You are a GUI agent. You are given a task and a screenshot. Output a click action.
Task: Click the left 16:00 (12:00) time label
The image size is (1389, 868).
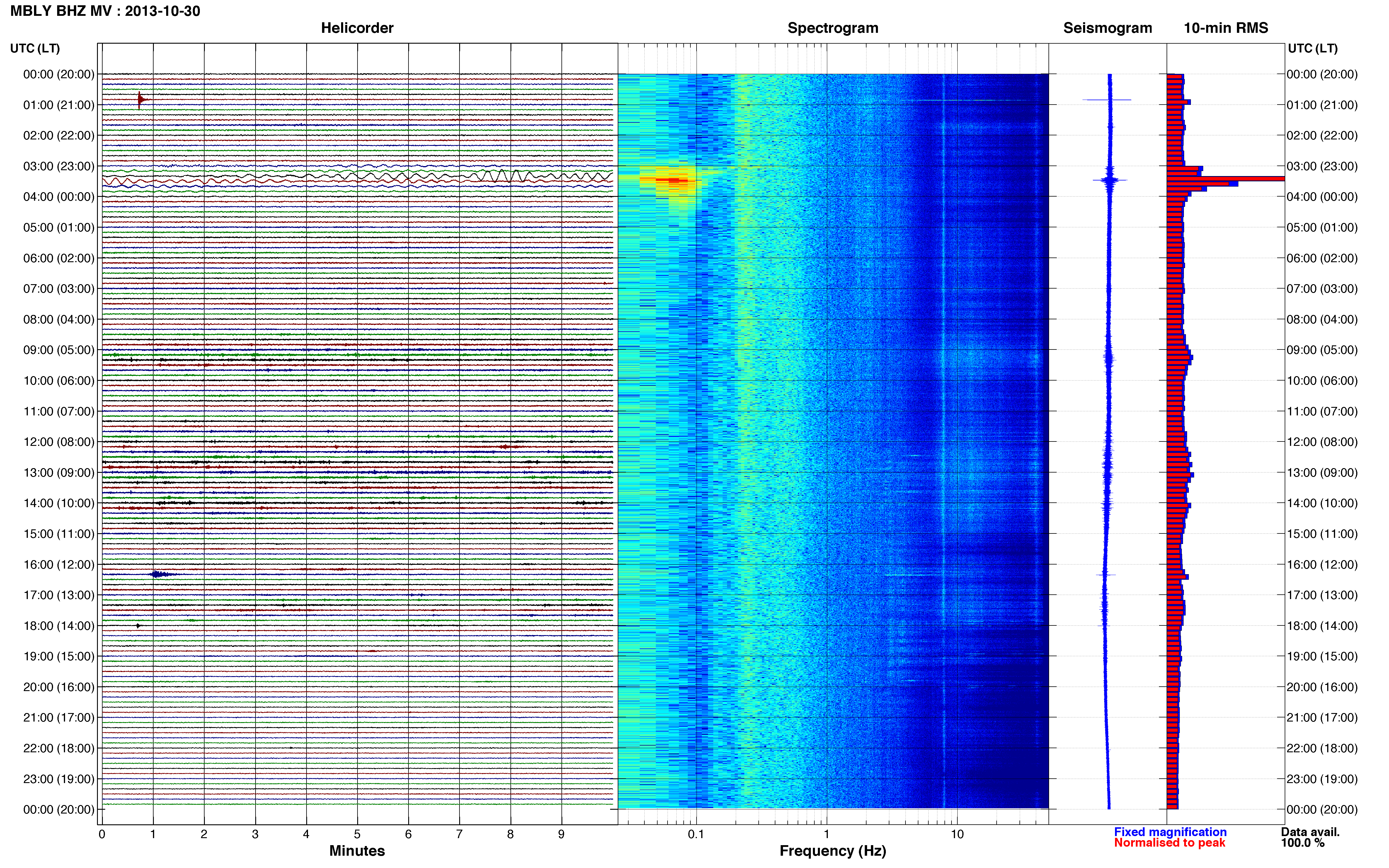pyautogui.click(x=59, y=564)
